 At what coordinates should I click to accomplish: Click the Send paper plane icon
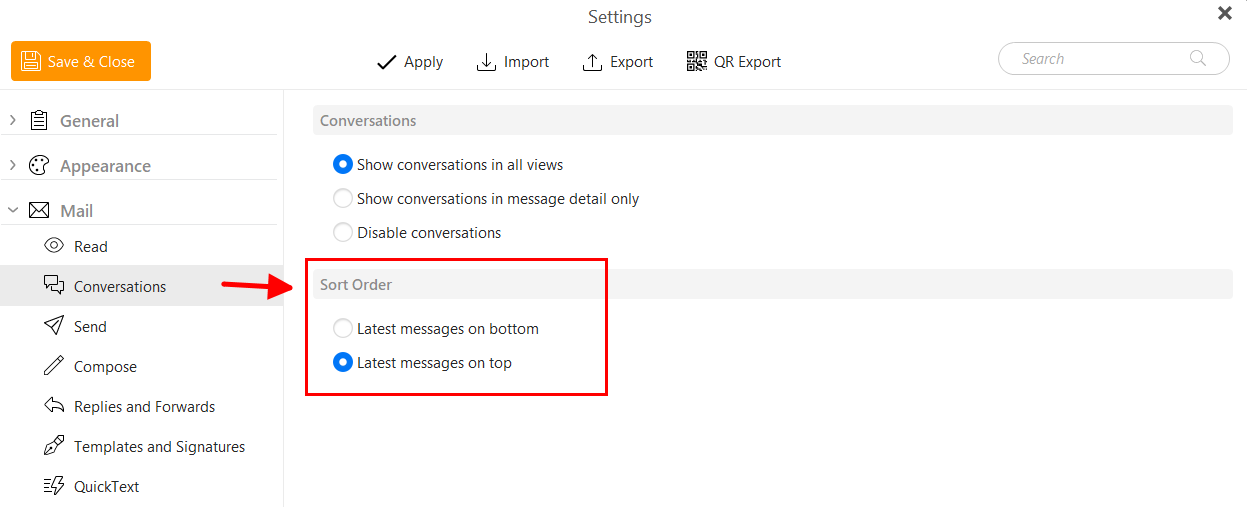(54, 325)
